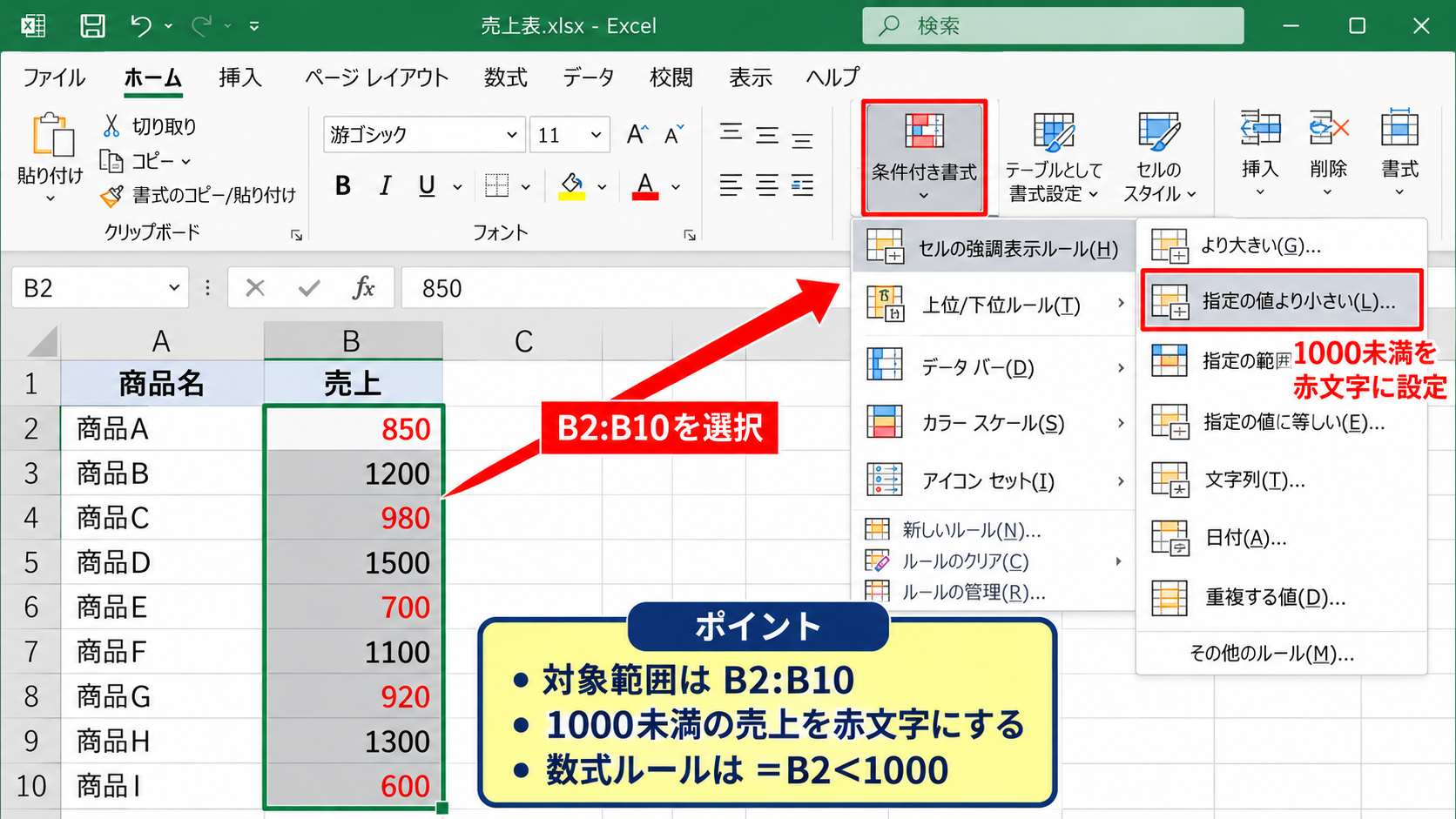Choose 重複する値(D)... menu item
The width and height of the screenshot is (1456, 819).
pos(1282,597)
